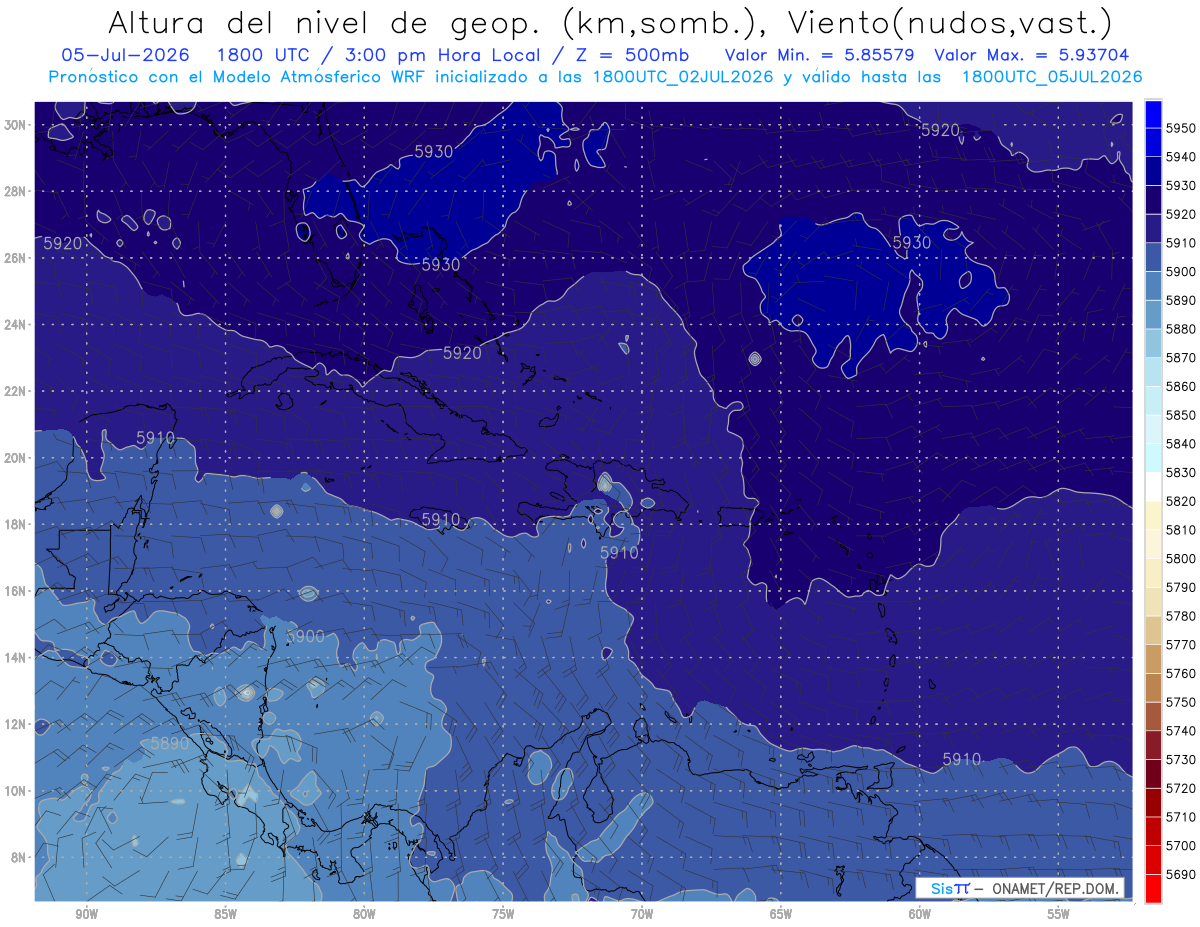
Task: Click the 14N latitude axis label
Action: tap(17, 658)
